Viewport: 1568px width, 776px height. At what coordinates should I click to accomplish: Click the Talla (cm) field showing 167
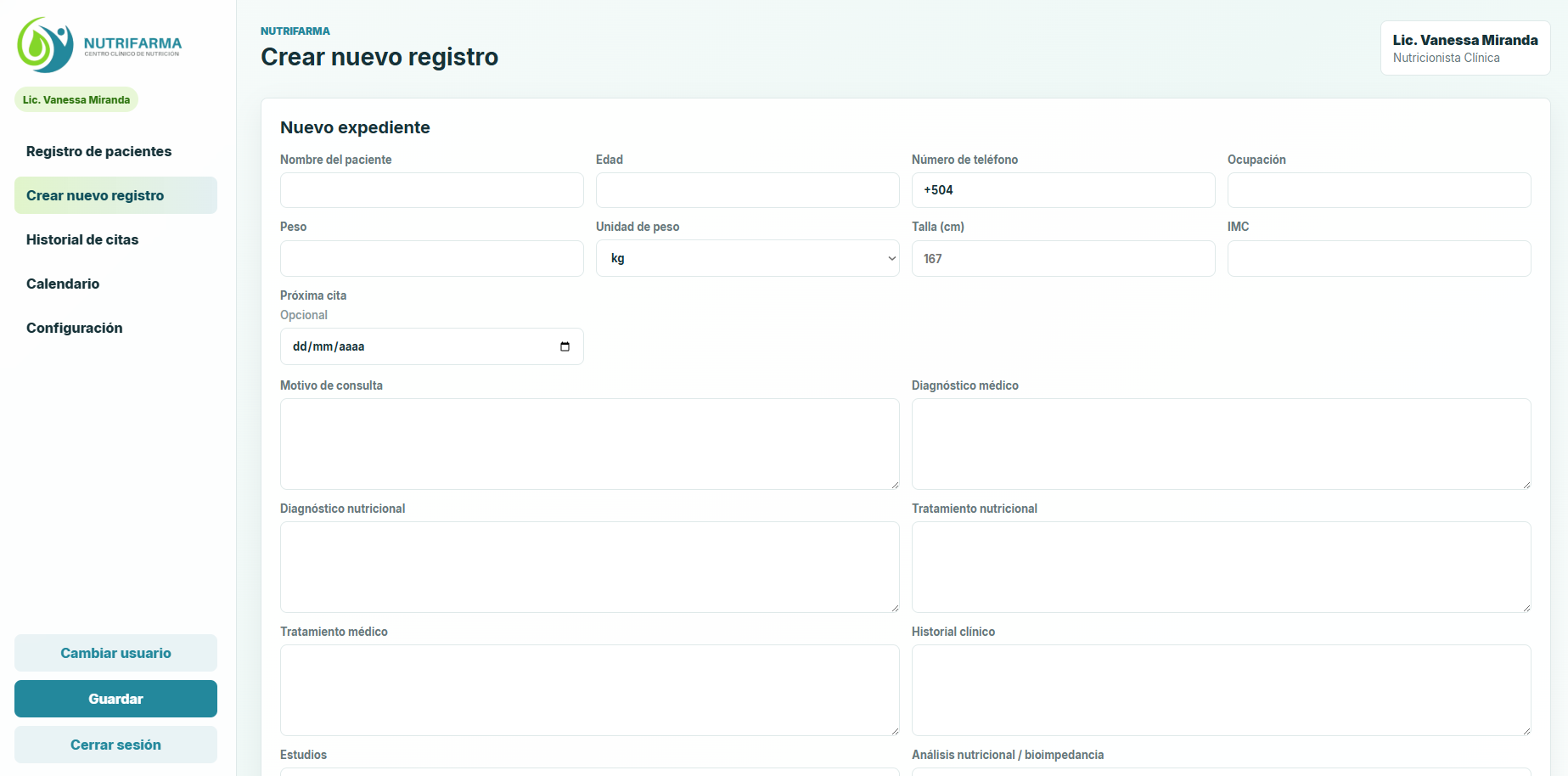[1063, 258]
